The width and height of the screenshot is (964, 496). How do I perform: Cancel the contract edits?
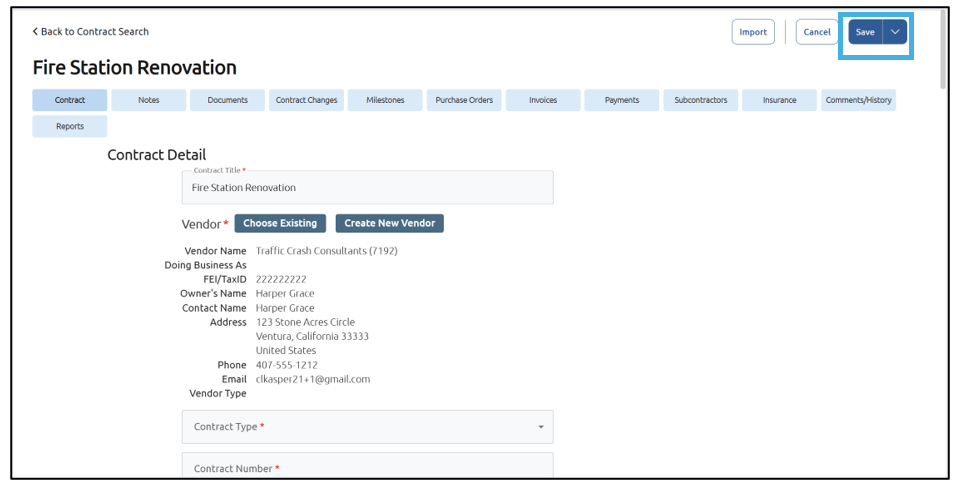coord(817,32)
